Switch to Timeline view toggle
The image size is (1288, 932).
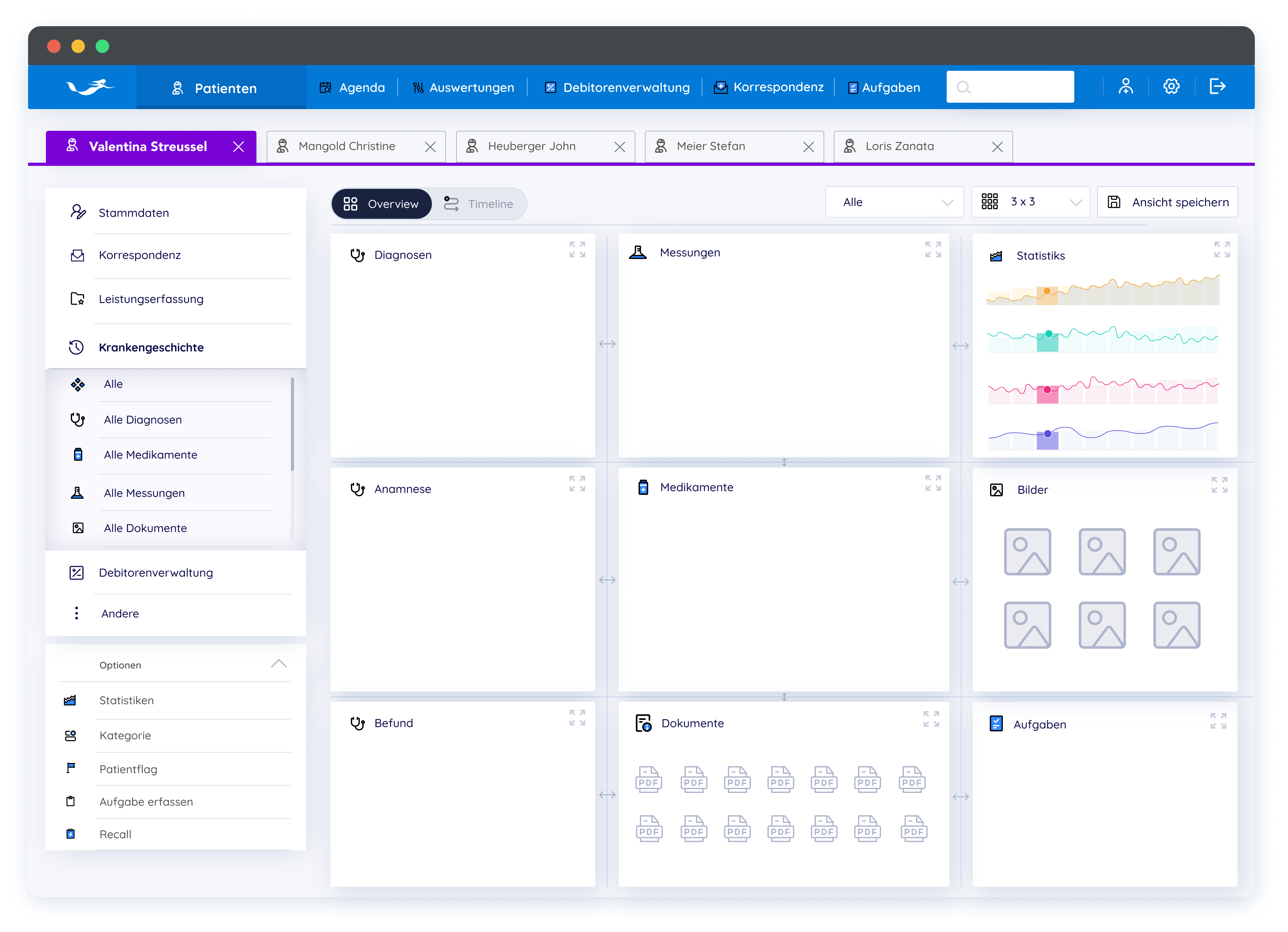[479, 204]
